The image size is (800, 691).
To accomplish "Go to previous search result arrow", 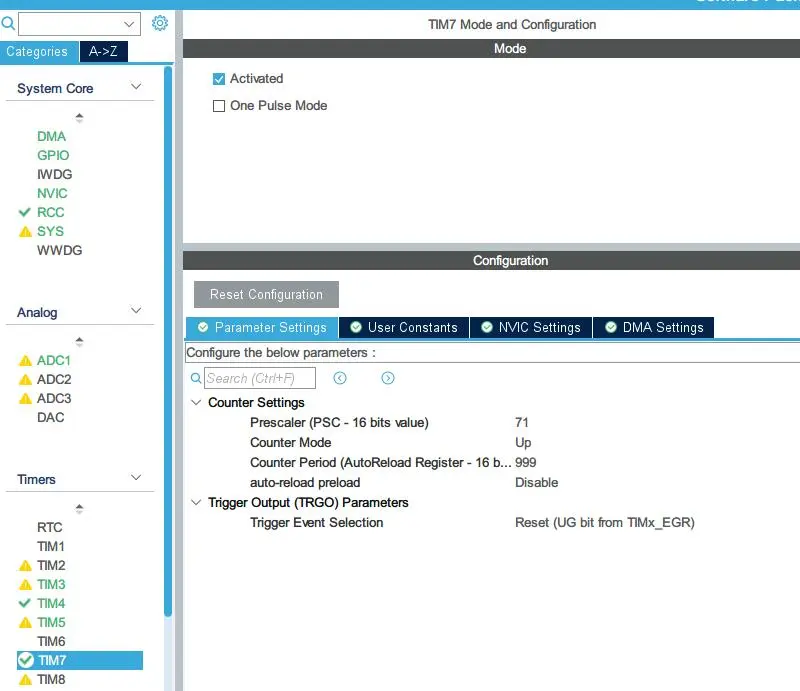I will coord(340,378).
